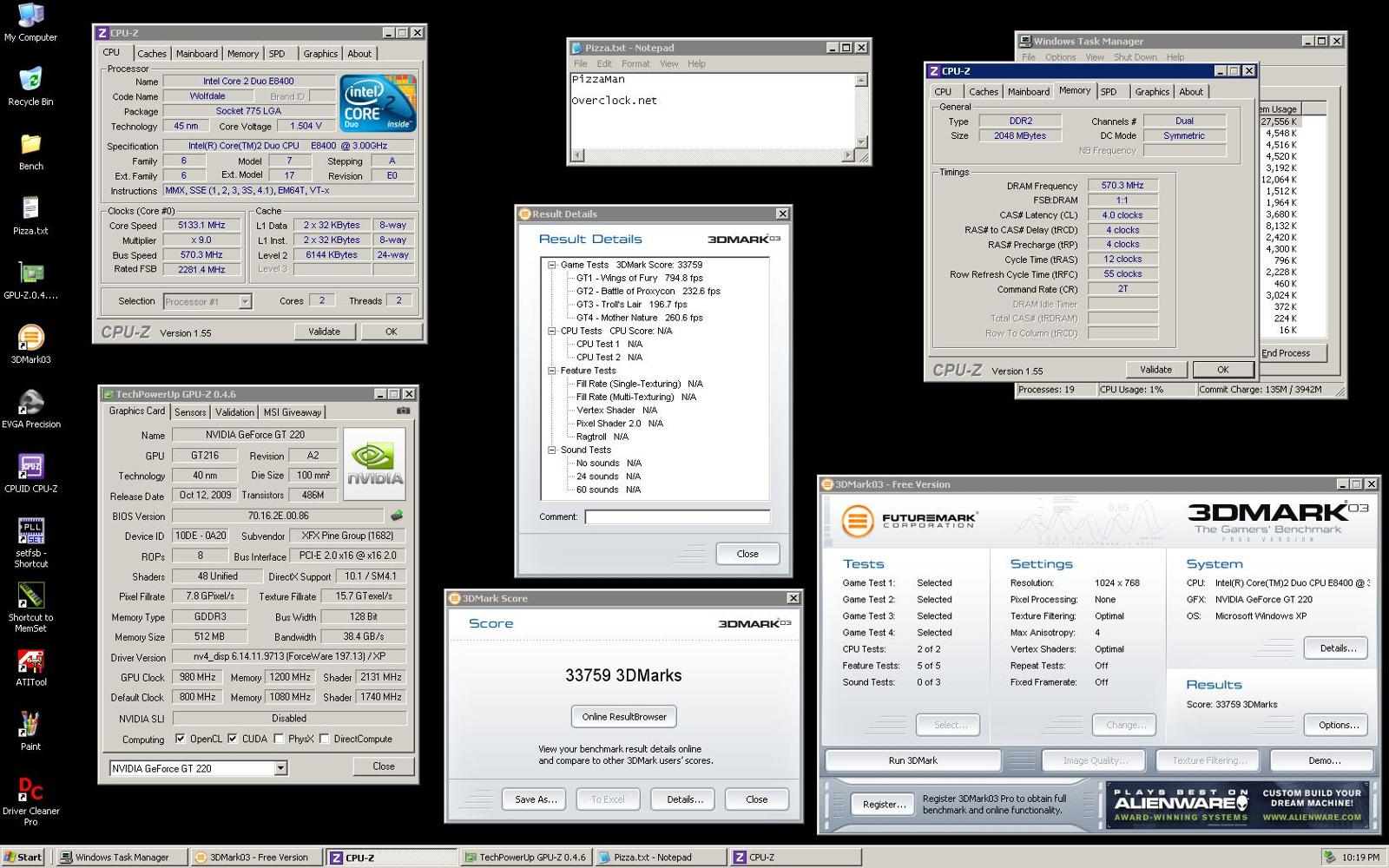This screenshot has width=1389, height=868.
Task: Open Sensors tab in GPU-Z
Action: [x=190, y=412]
